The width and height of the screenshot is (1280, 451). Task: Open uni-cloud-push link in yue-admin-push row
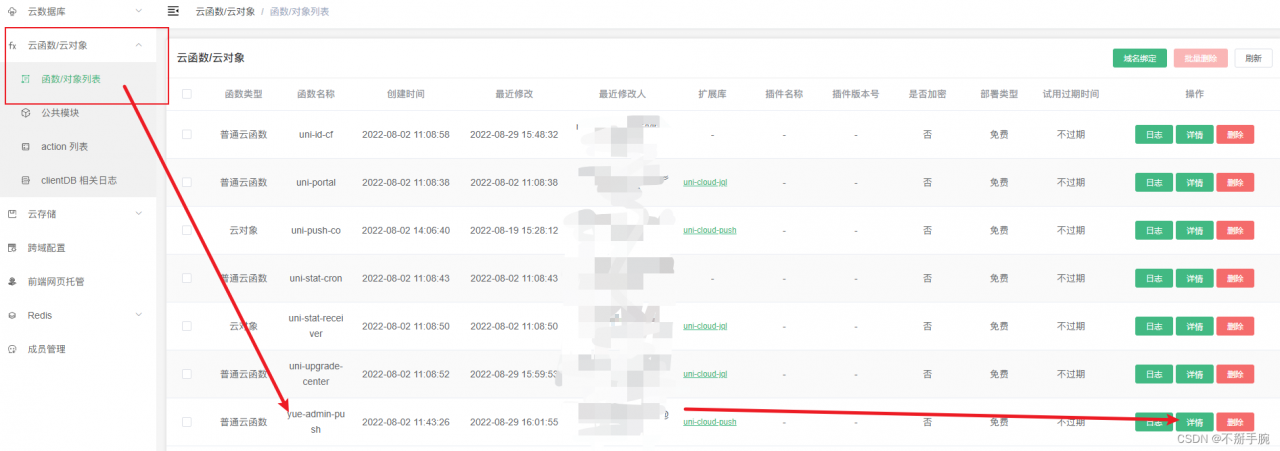[x=709, y=423]
